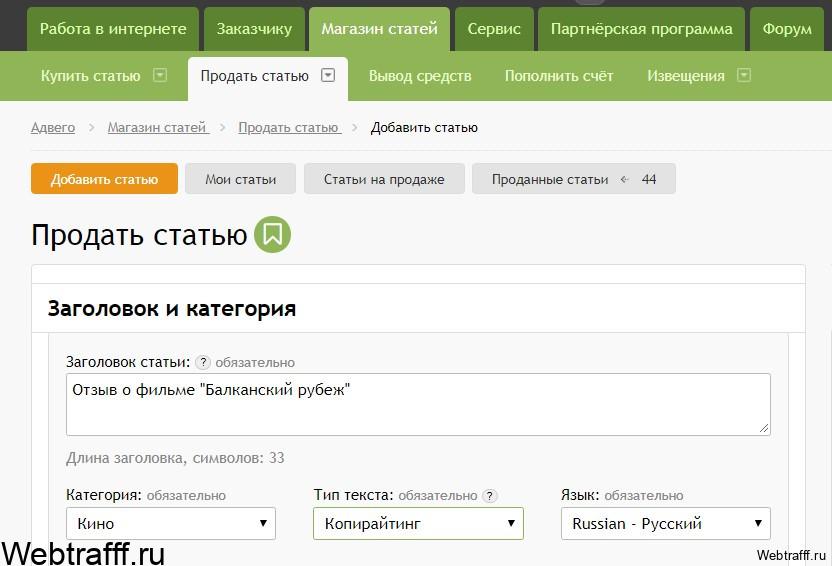Viewport: 832px width, 566px height.
Task: Open the Статьи на продаже button
Action: 384,179
